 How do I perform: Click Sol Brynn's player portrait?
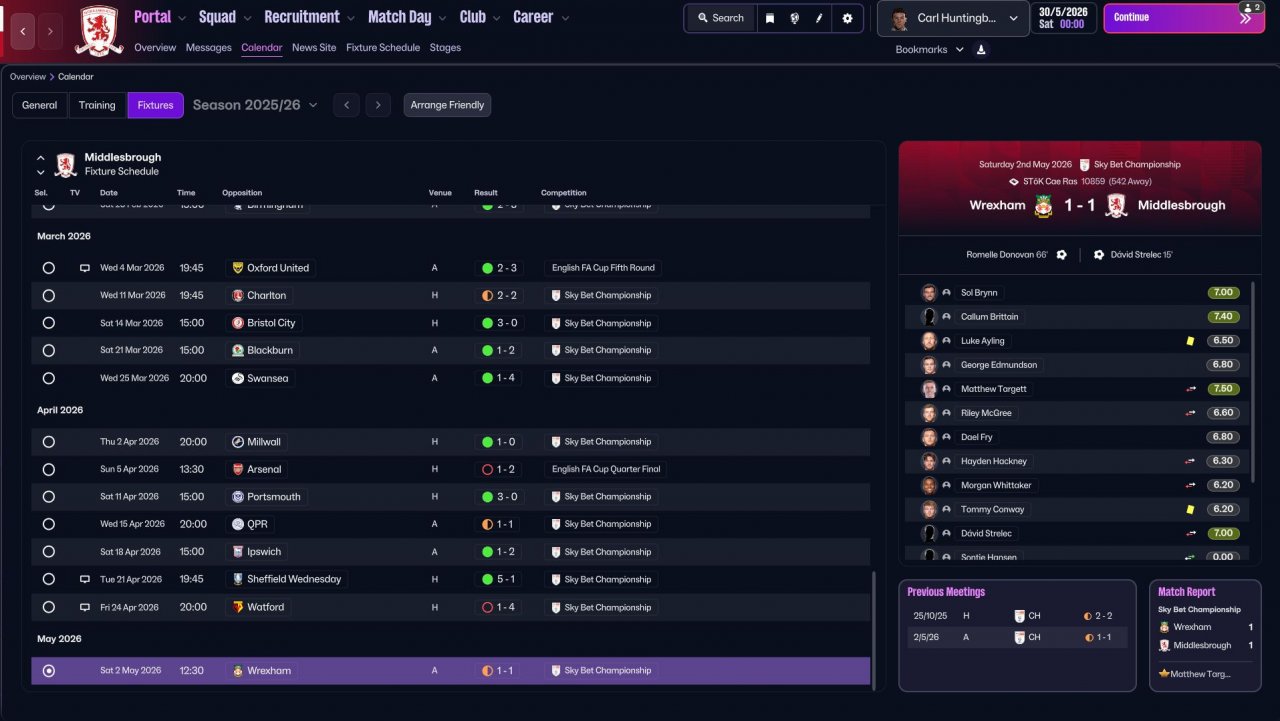929,293
